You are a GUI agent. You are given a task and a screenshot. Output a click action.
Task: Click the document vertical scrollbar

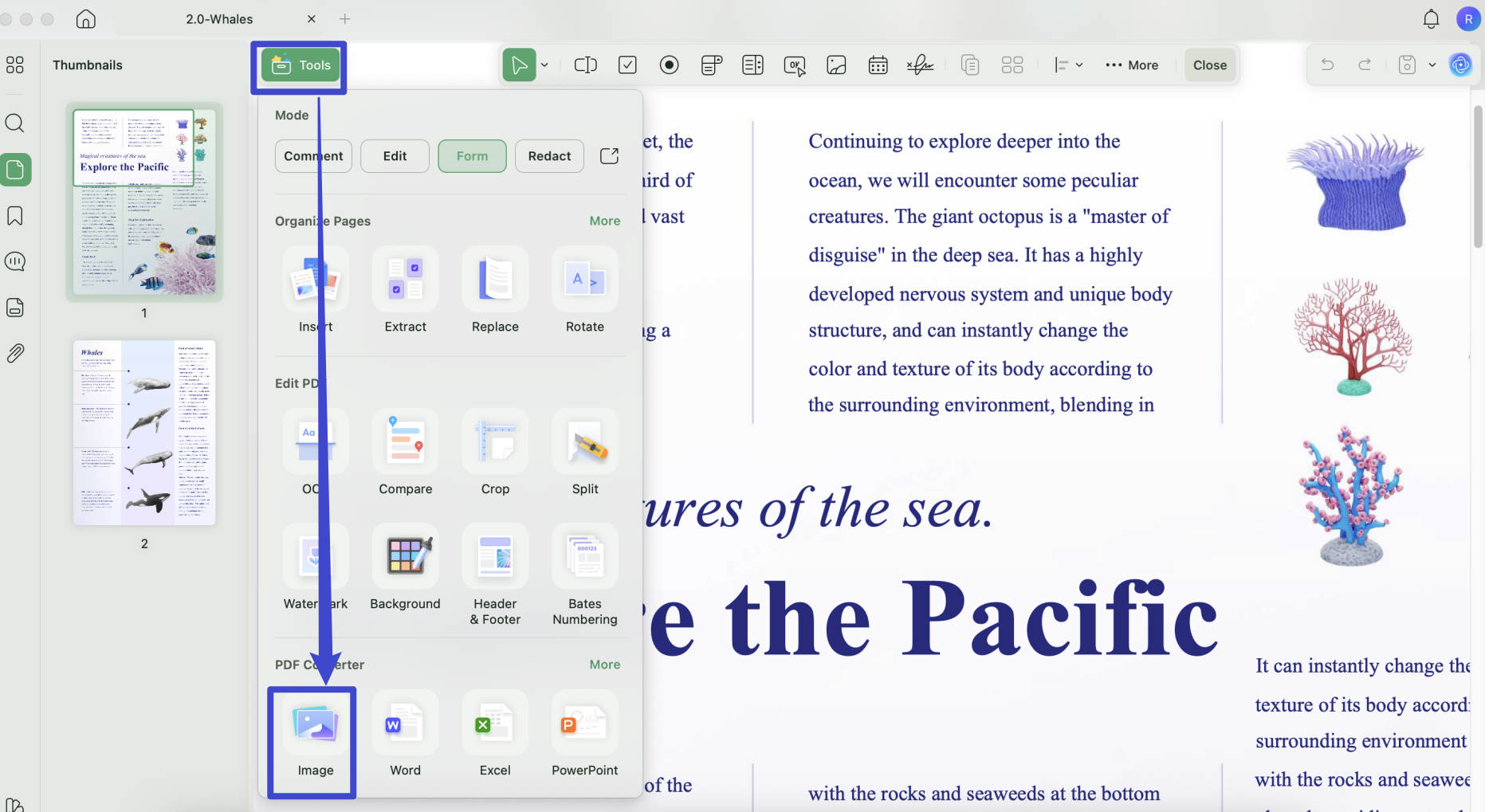pyautogui.click(x=1479, y=177)
